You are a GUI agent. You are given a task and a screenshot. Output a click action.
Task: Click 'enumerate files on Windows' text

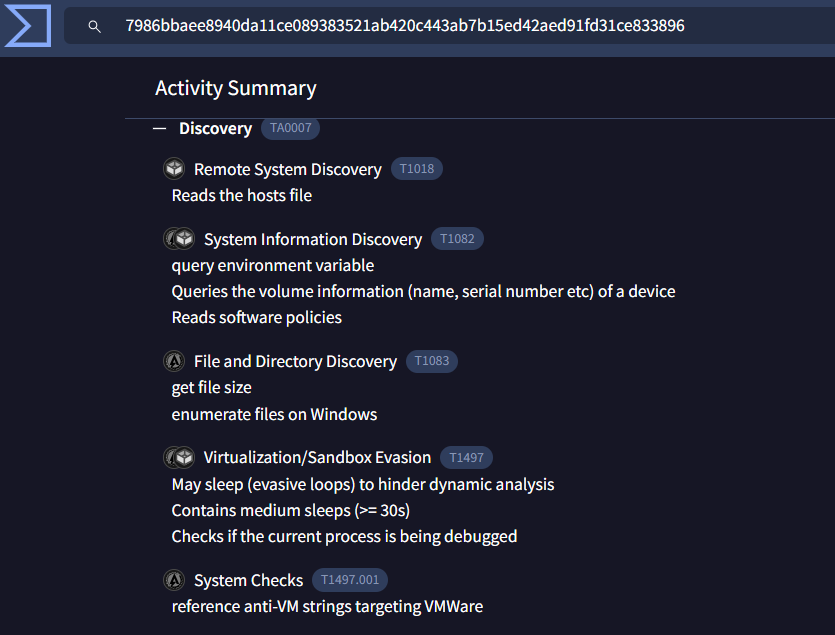274,414
